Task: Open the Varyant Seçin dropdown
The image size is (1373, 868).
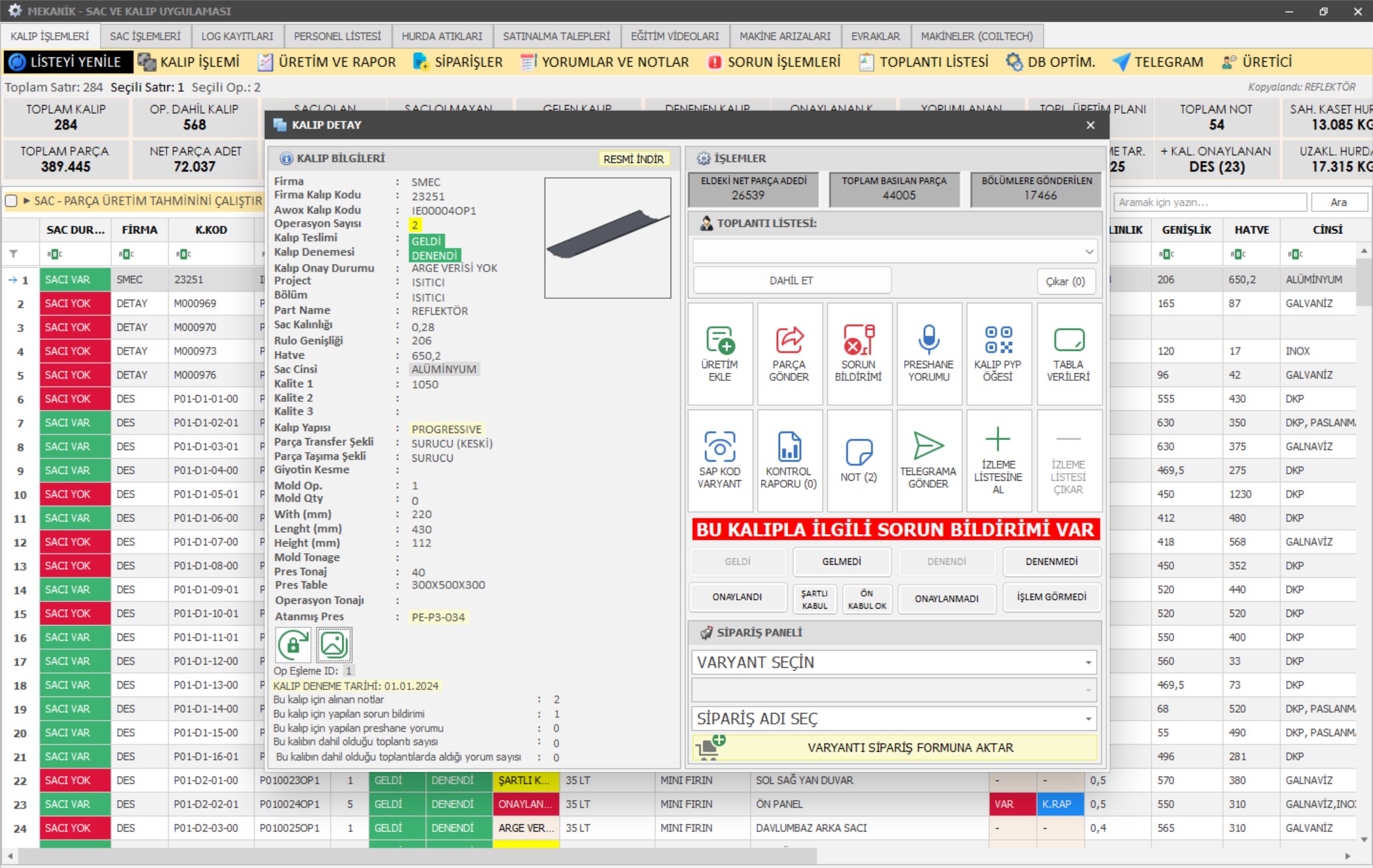Action: [1088, 663]
